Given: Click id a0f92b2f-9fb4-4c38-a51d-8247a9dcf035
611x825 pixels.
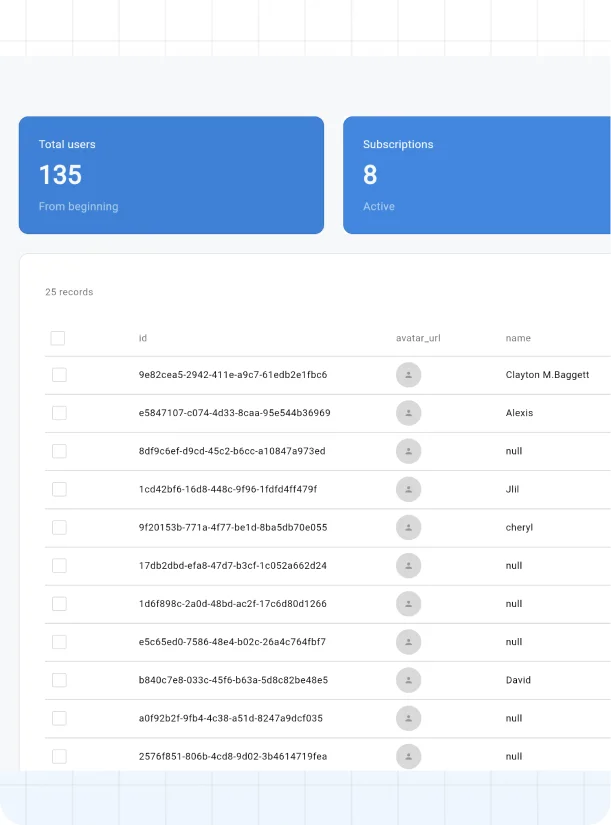Looking at the screenshot, I should pos(231,718).
